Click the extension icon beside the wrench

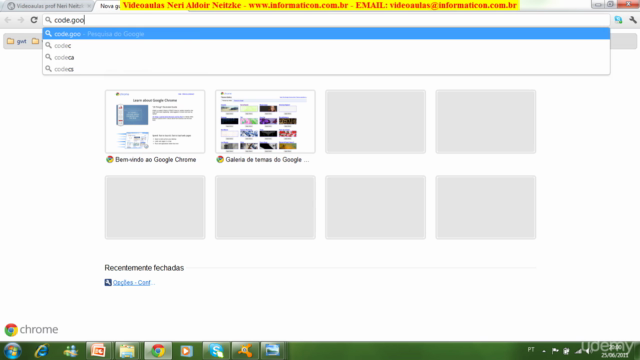tap(618, 20)
